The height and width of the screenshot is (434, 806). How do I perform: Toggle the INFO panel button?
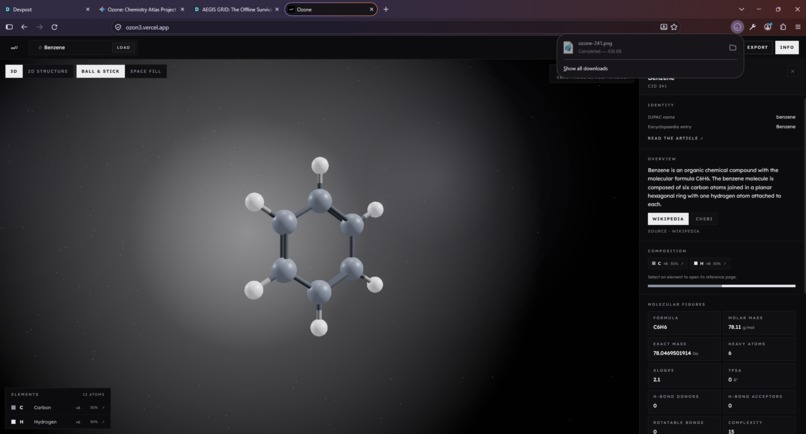[787, 47]
